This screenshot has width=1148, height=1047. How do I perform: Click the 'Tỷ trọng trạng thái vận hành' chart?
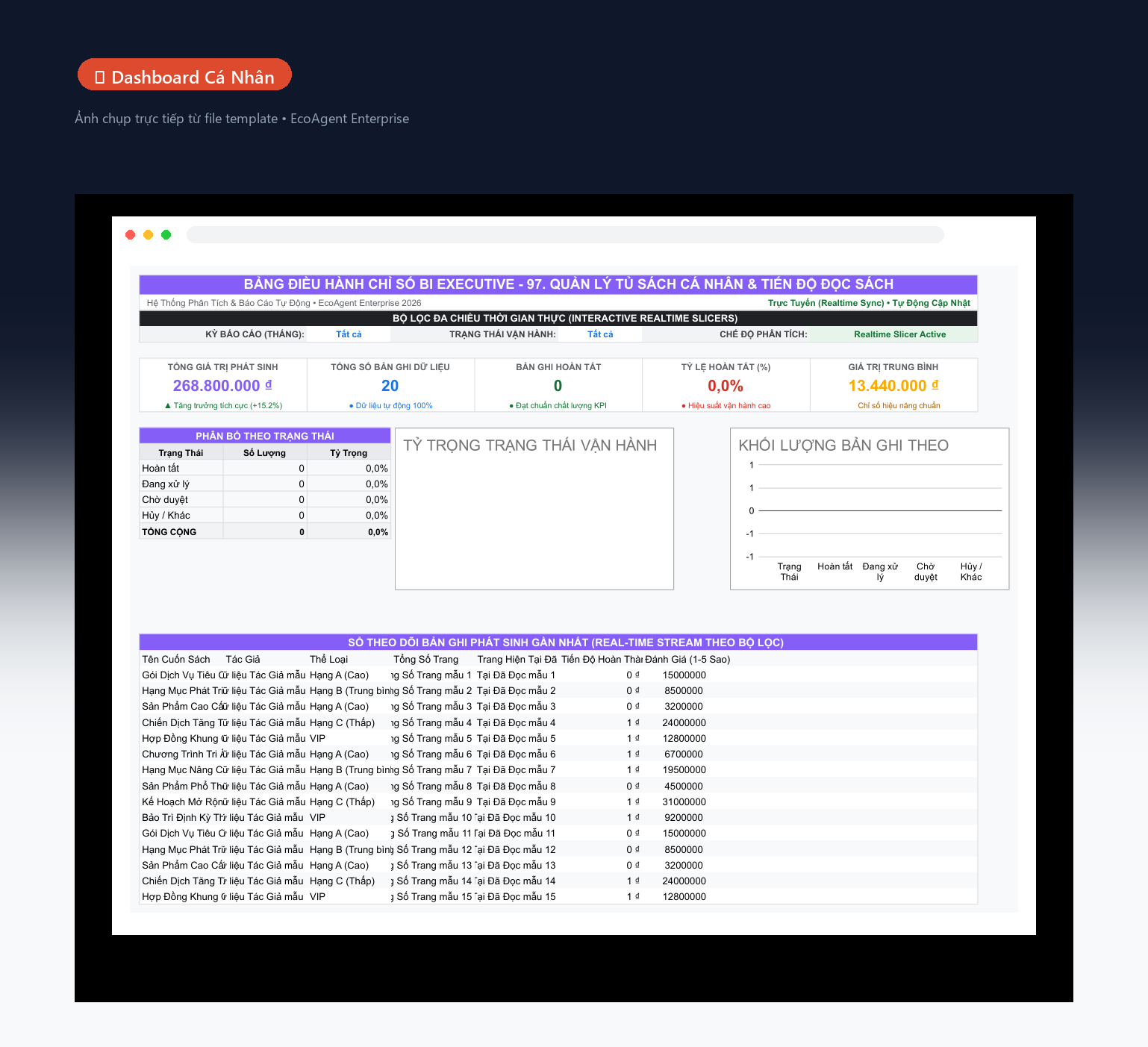[534, 509]
